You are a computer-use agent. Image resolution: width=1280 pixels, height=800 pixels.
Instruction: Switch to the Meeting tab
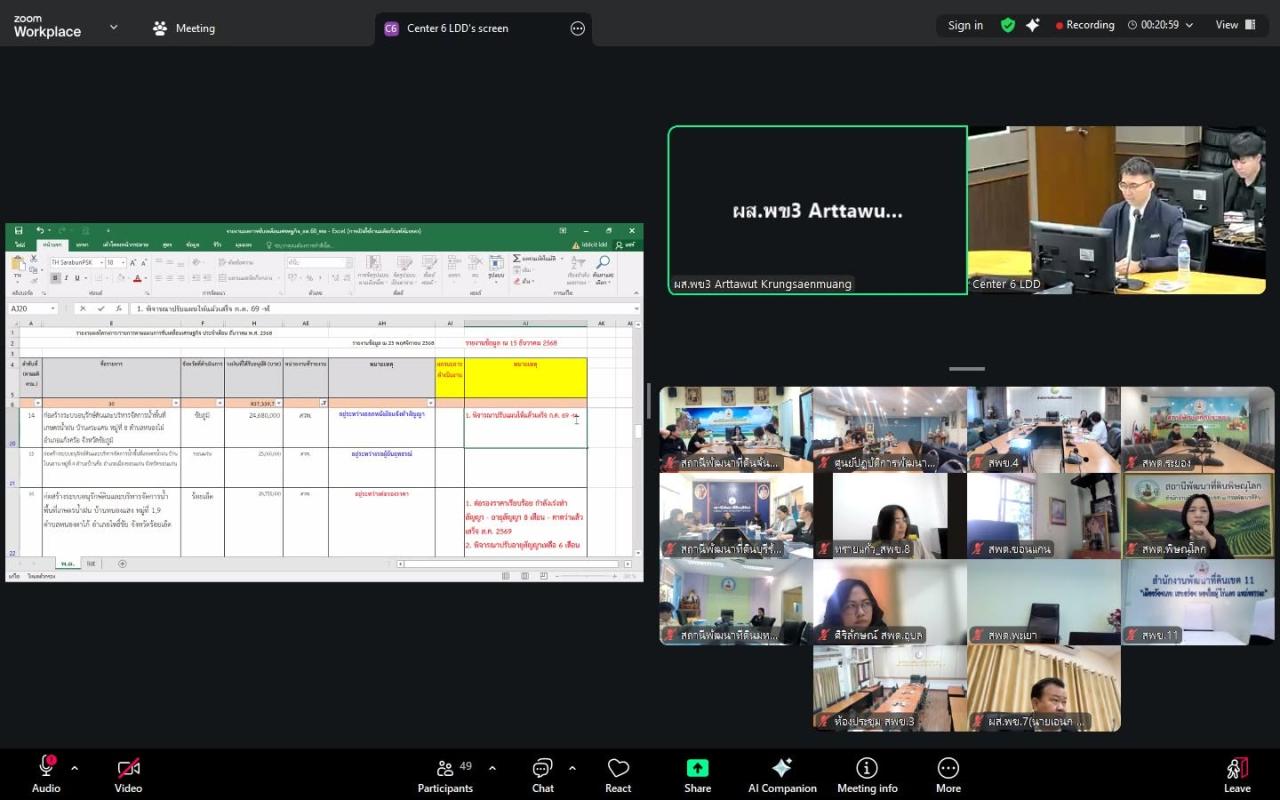click(x=184, y=28)
